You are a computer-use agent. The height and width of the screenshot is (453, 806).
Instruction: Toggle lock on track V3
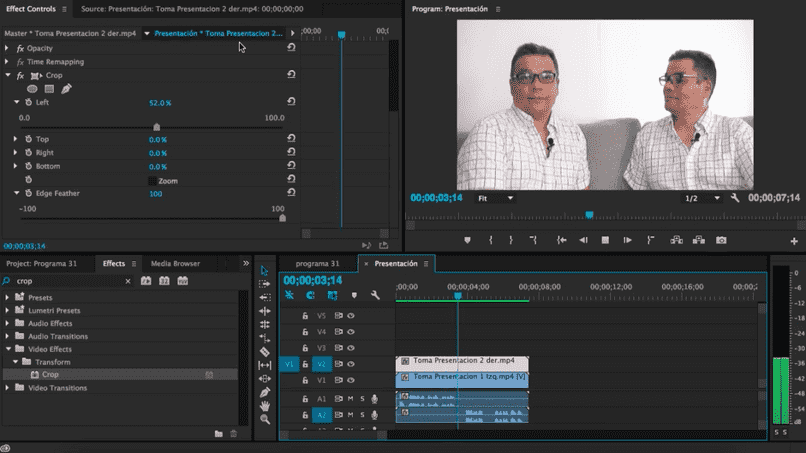coord(305,348)
